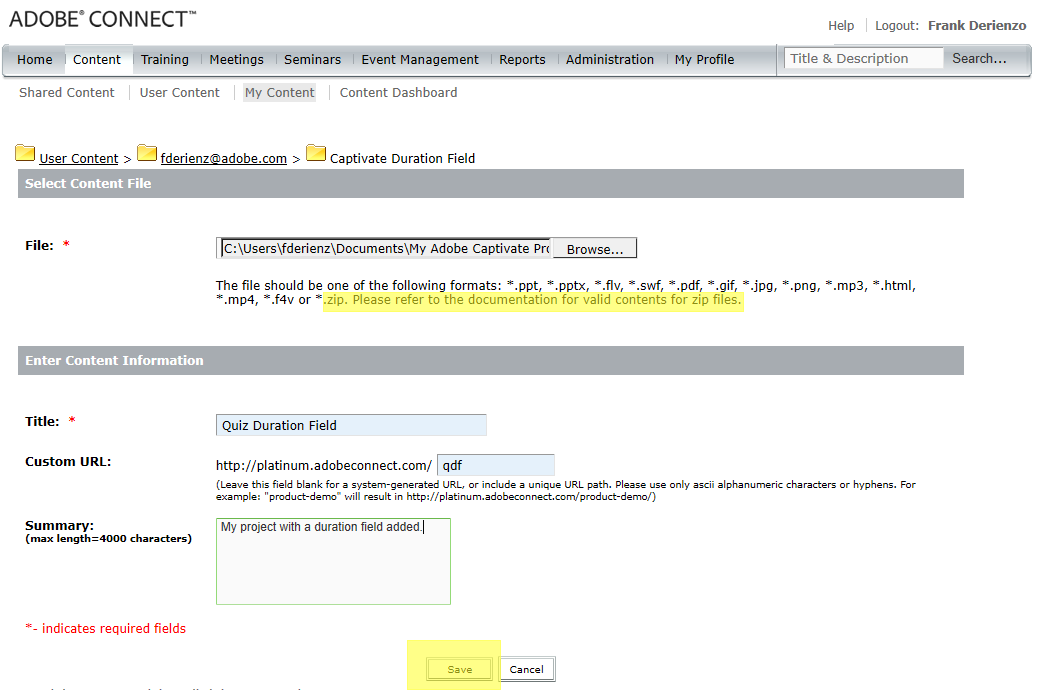Screen dimensions: 1052x690
Task: Click the Title field containing Quiz Duration Field
Action: tap(351, 426)
